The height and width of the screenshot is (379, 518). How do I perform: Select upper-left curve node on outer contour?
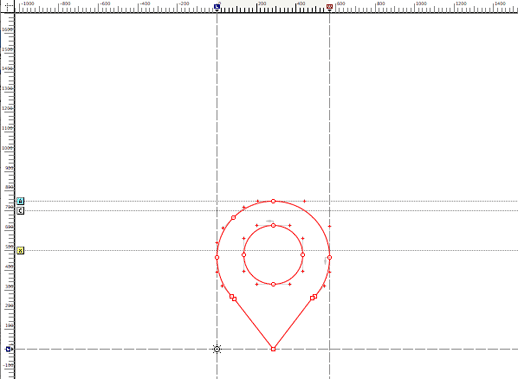click(233, 217)
